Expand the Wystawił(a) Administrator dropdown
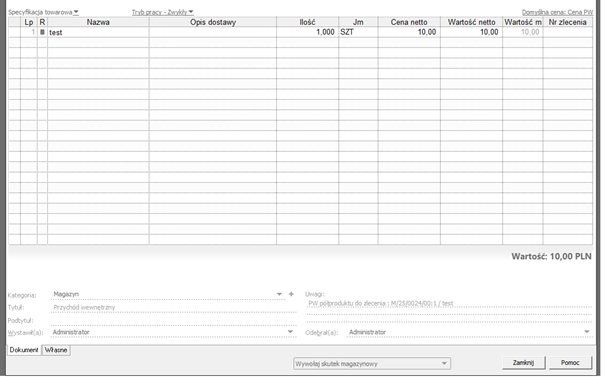Screen dimensions: 605x377 tap(291, 332)
